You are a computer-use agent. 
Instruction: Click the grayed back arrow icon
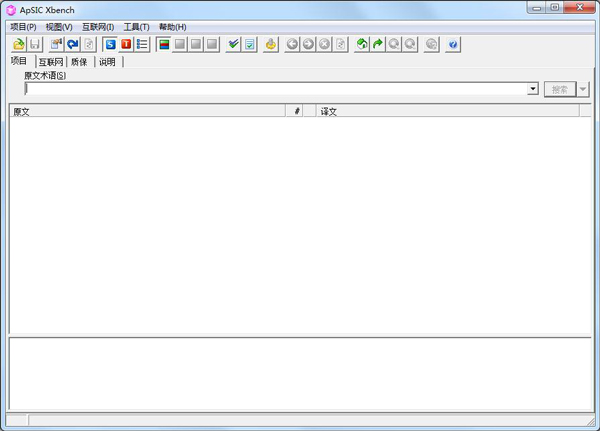coord(292,44)
